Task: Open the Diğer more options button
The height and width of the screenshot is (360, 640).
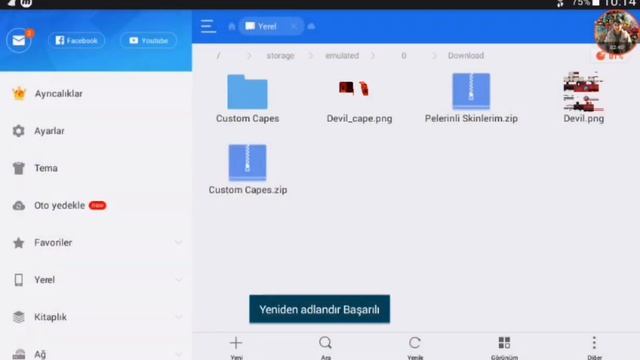Action: tap(594, 347)
